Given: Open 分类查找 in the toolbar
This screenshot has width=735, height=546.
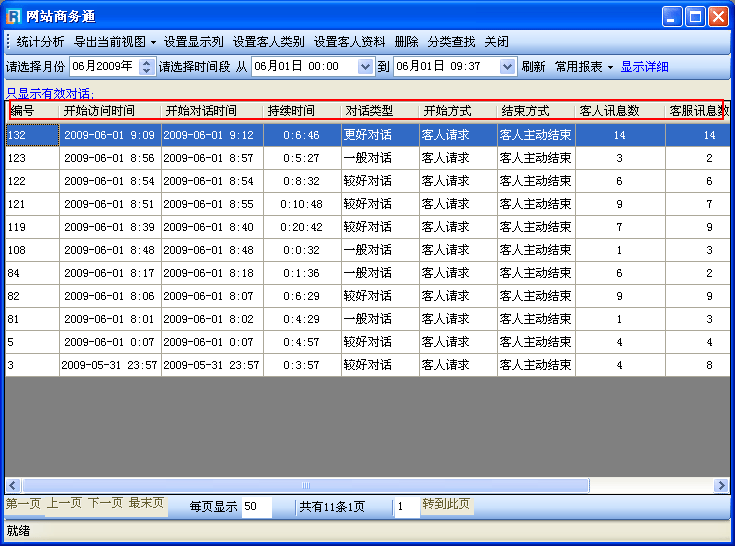Looking at the screenshot, I should point(451,42).
